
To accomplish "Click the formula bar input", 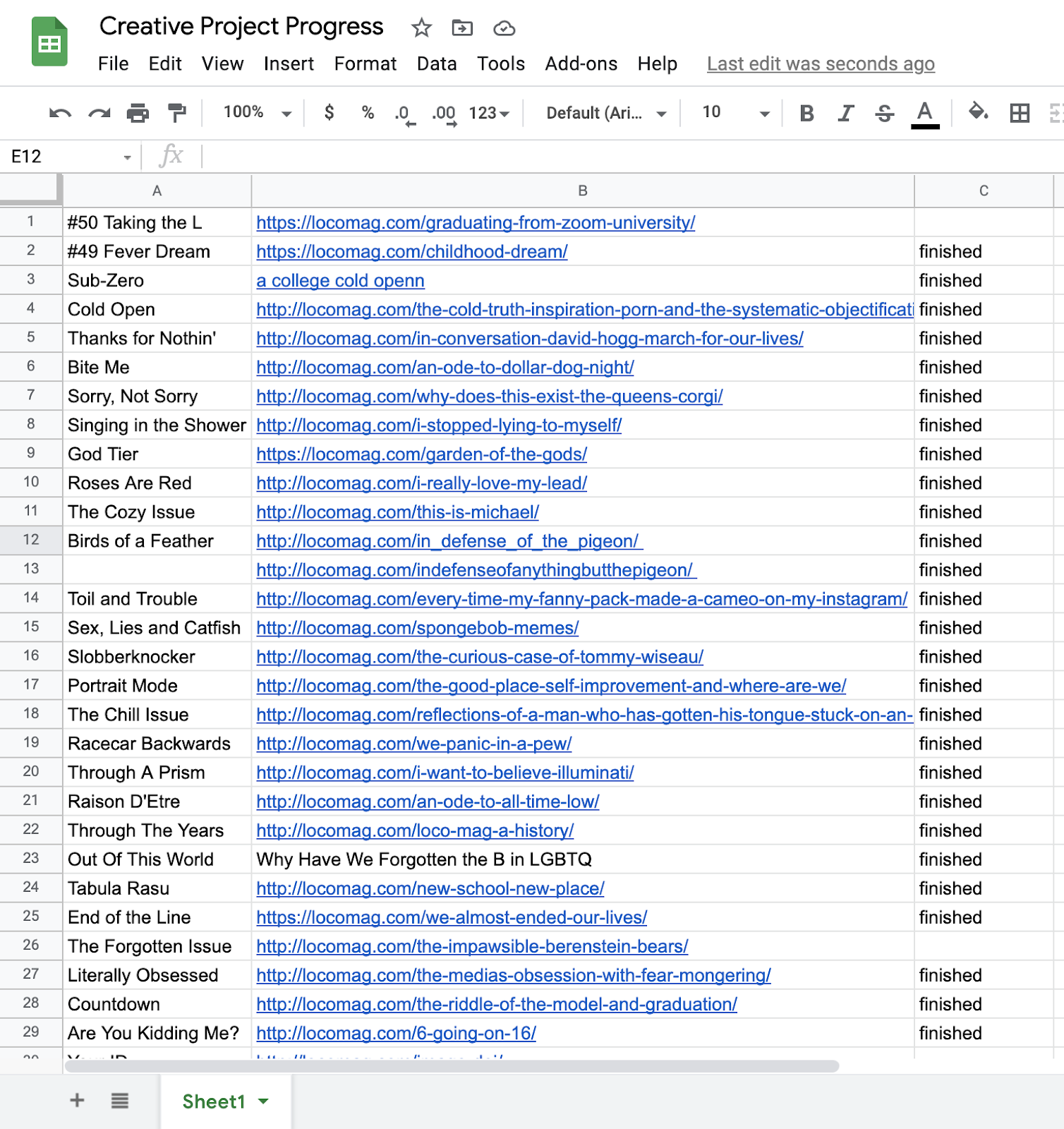I will [633, 157].
